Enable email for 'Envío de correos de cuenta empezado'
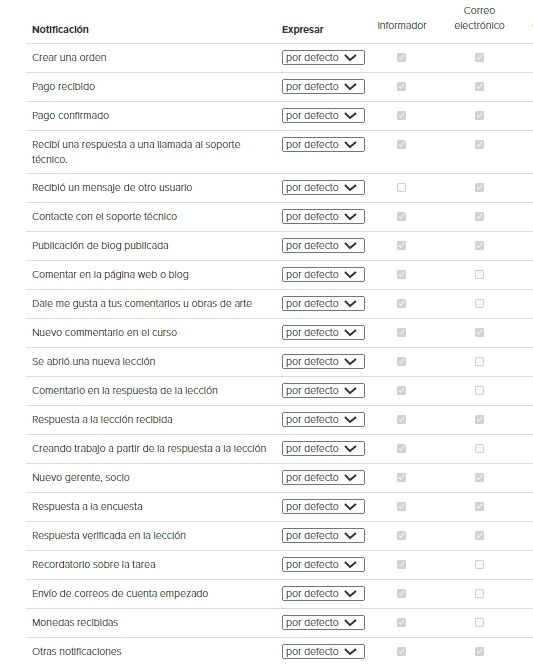The width and height of the screenshot is (533, 671). [x=479, y=594]
